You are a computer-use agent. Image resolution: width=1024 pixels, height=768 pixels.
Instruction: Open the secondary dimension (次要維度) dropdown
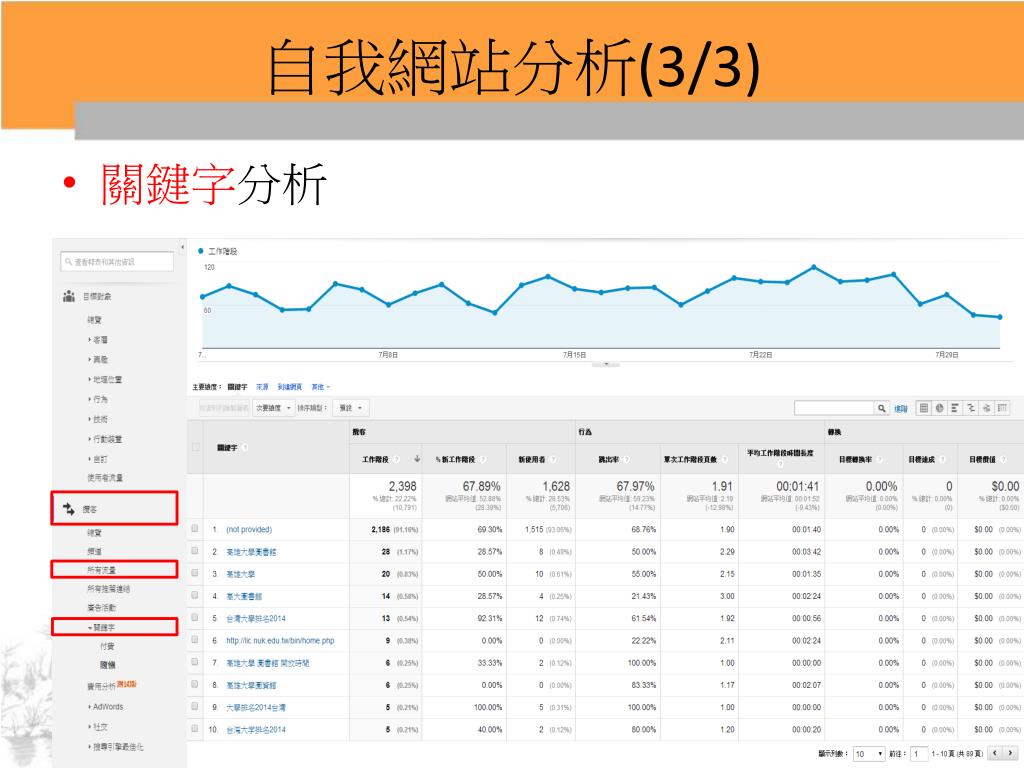tap(273, 408)
